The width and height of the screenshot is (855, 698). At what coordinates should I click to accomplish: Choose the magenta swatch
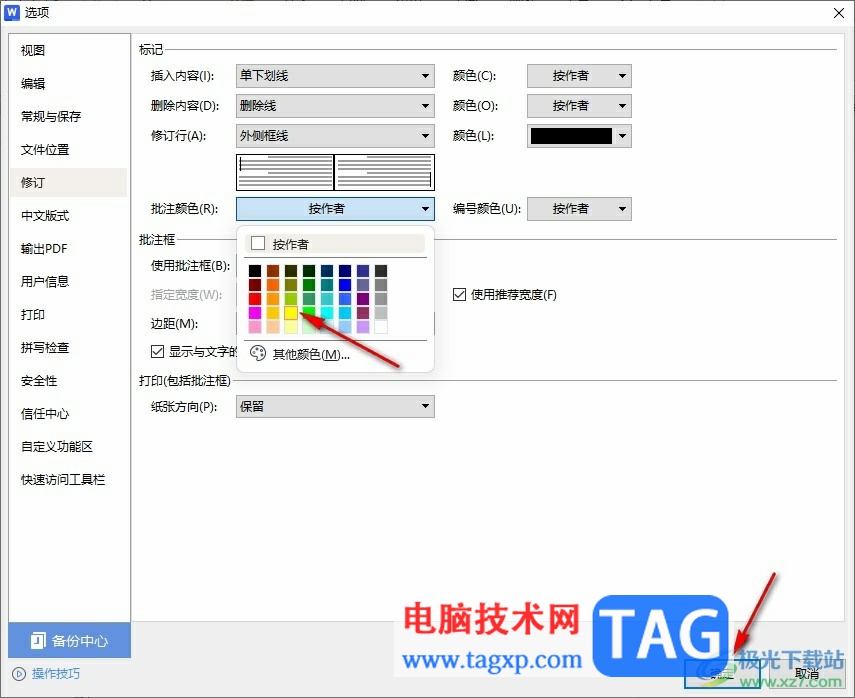tap(255, 312)
